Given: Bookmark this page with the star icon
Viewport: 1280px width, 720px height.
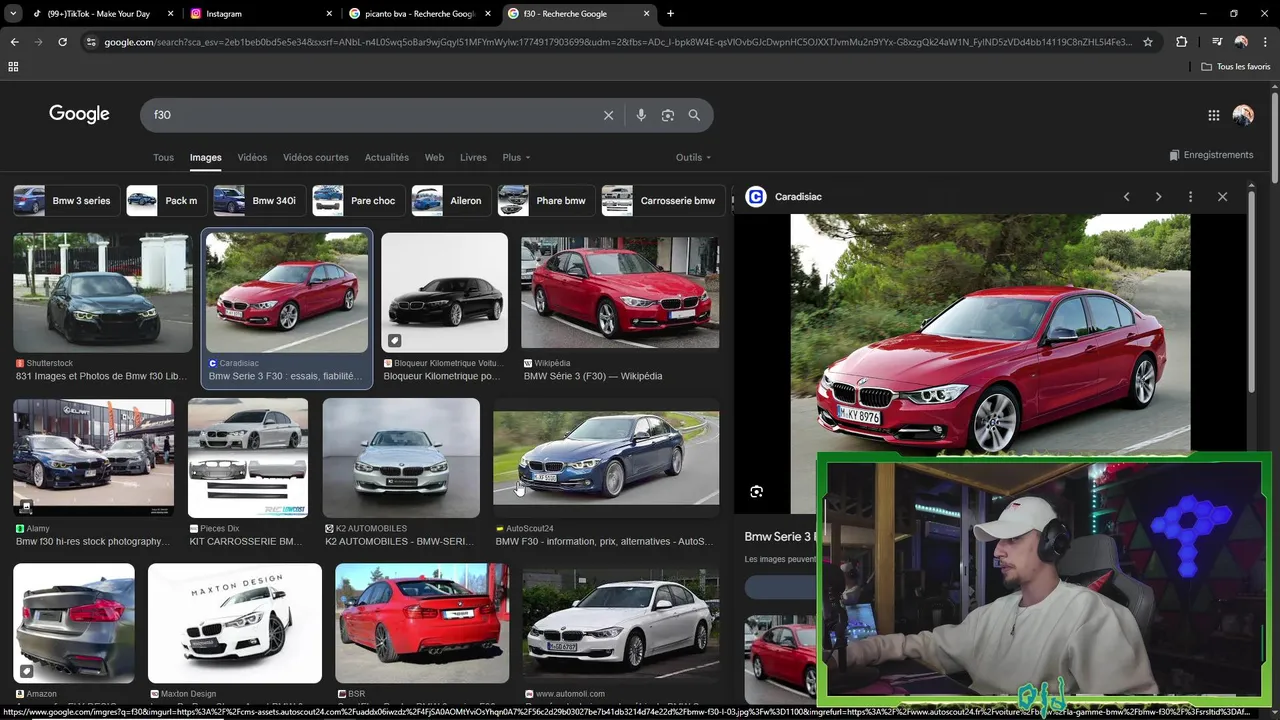Looking at the screenshot, I should [x=1148, y=42].
